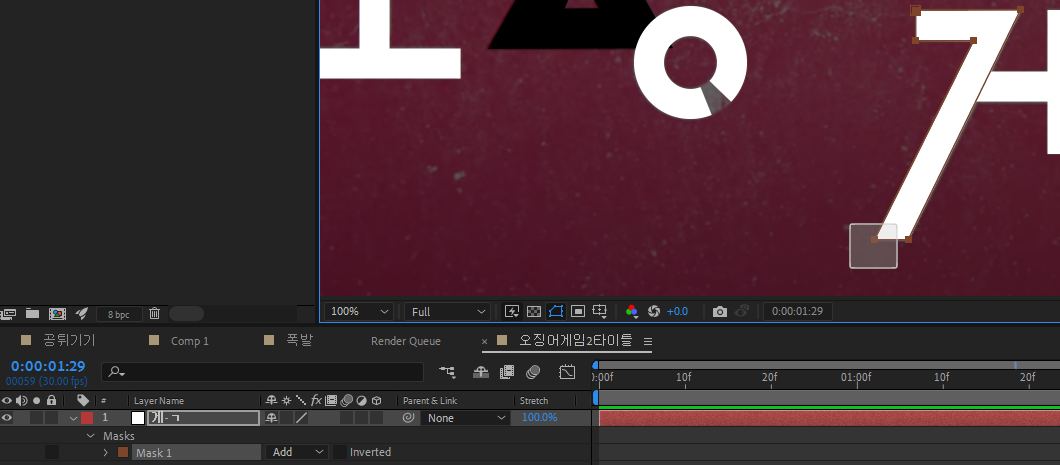The width and height of the screenshot is (1060, 465).
Task: Click the Video eye column header
Action: (7, 400)
